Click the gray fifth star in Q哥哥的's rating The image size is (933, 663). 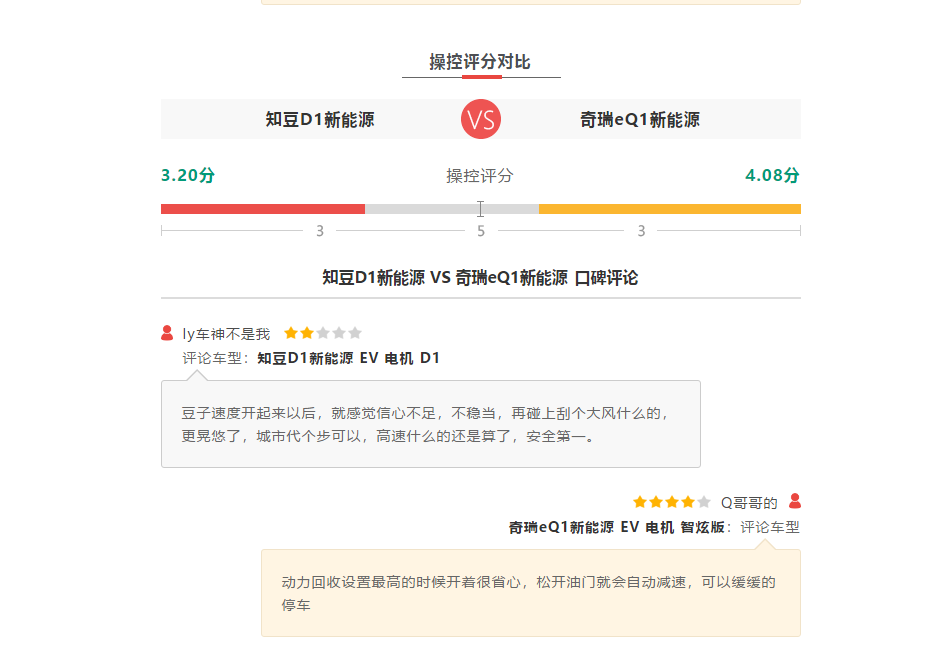[704, 502]
